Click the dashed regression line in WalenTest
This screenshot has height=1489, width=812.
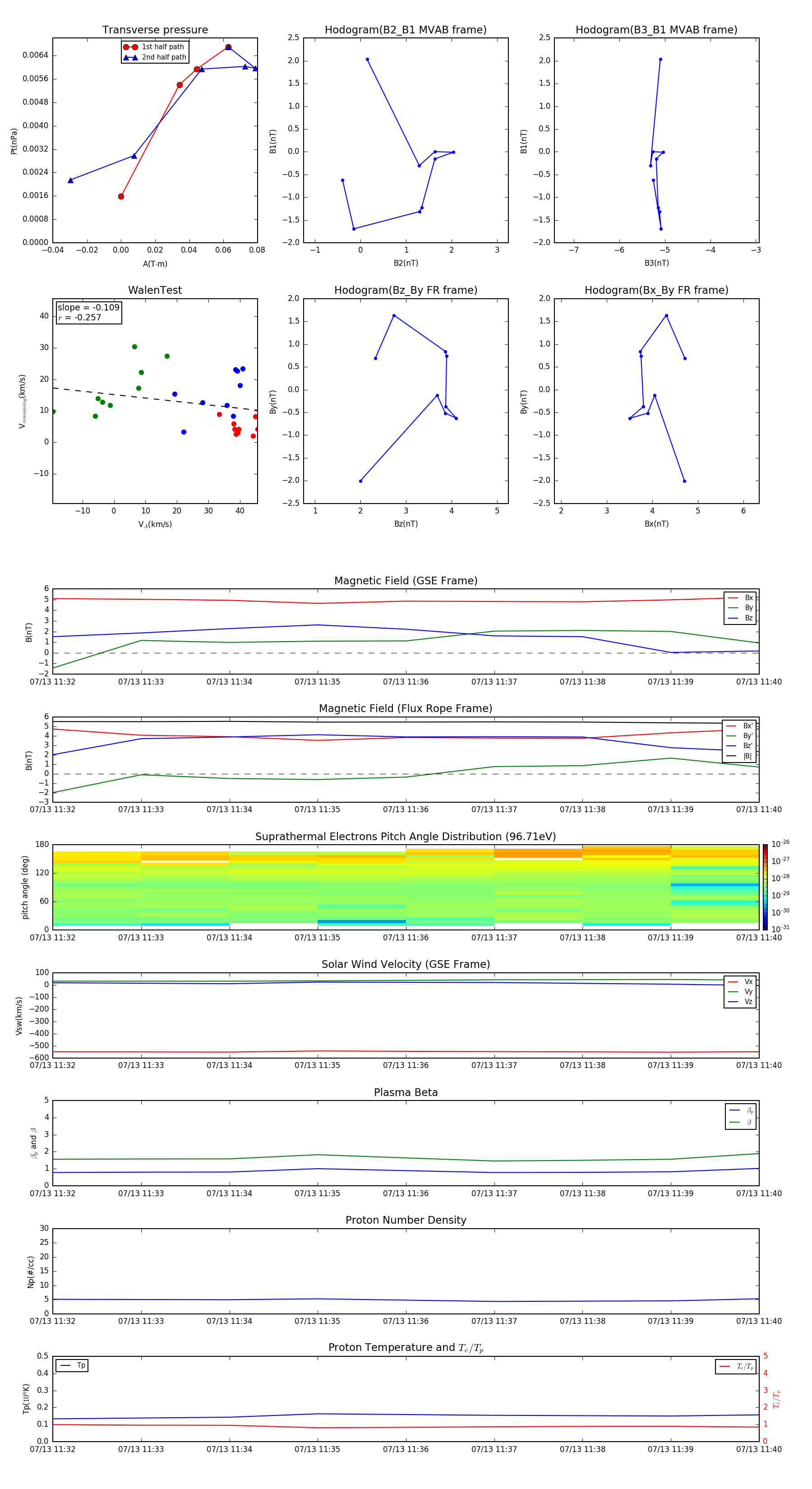click(x=155, y=399)
